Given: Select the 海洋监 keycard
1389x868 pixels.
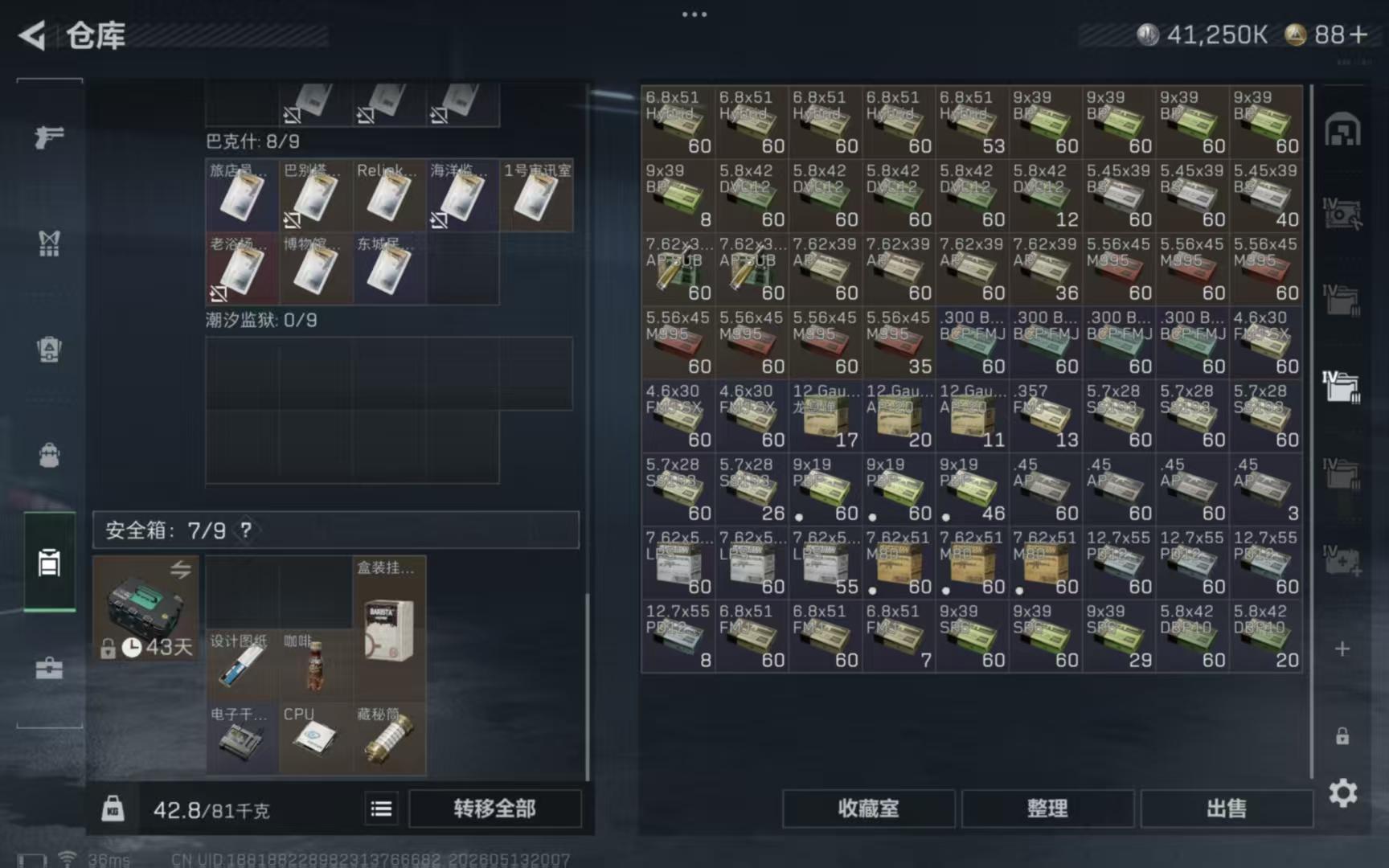Looking at the screenshot, I should point(462,195).
